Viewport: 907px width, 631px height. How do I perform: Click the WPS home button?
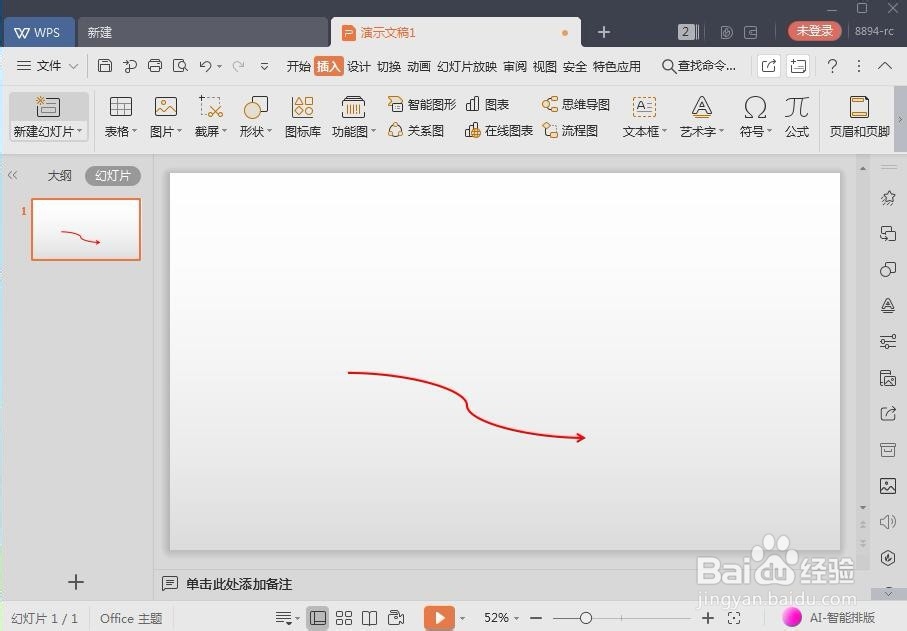click(38, 32)
